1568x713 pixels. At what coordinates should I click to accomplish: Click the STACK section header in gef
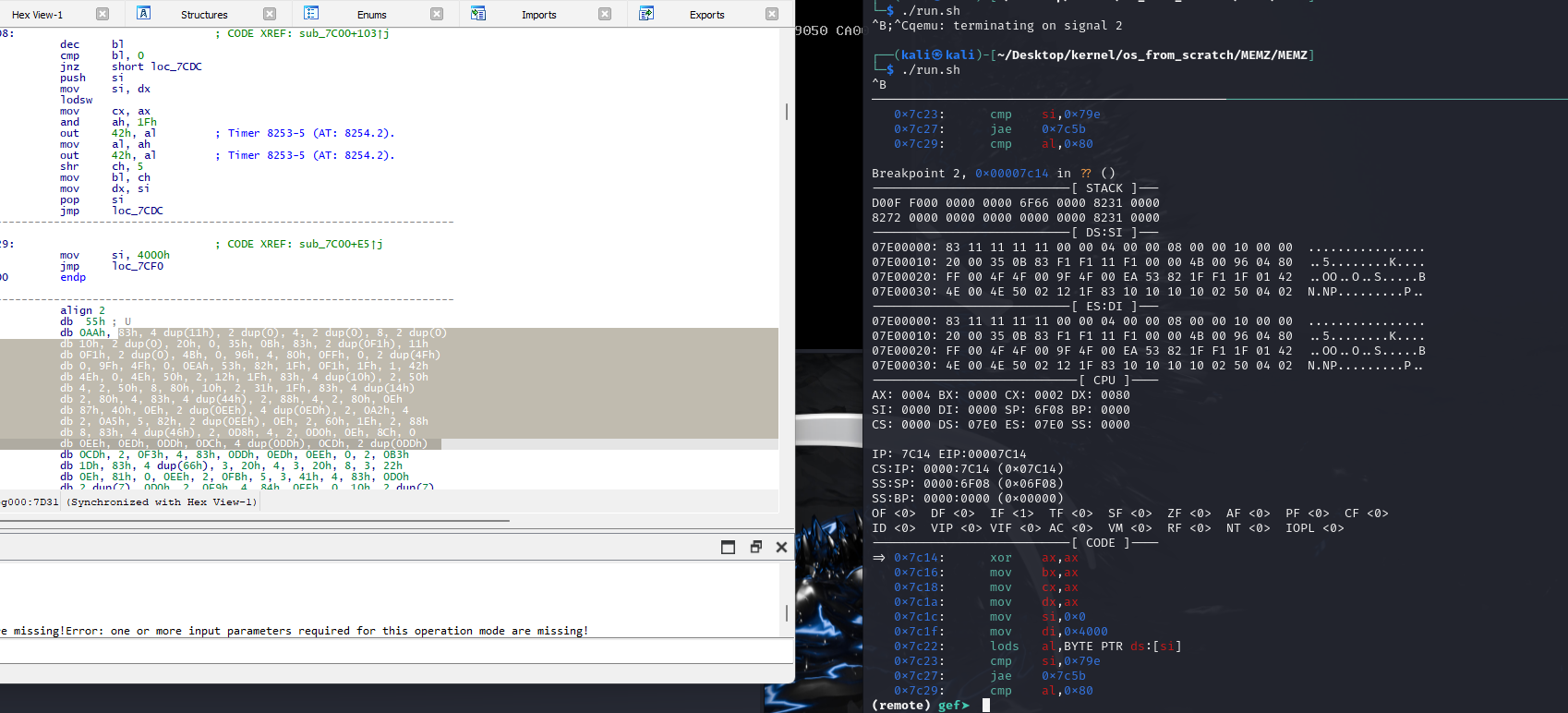coord(1104,188)
